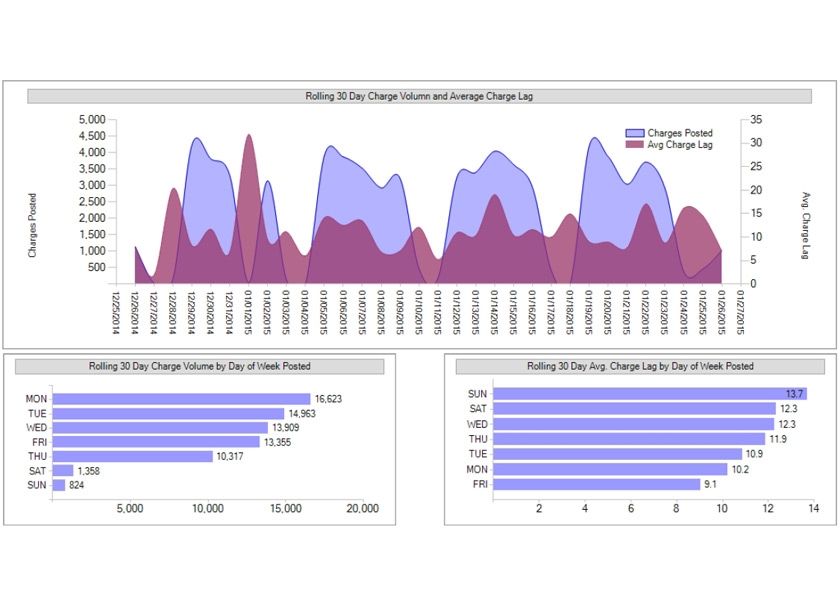This screenshot has height=600, width=840.
Task: Click the Charges Posted legend color swatch
Action: coord(635,133)
